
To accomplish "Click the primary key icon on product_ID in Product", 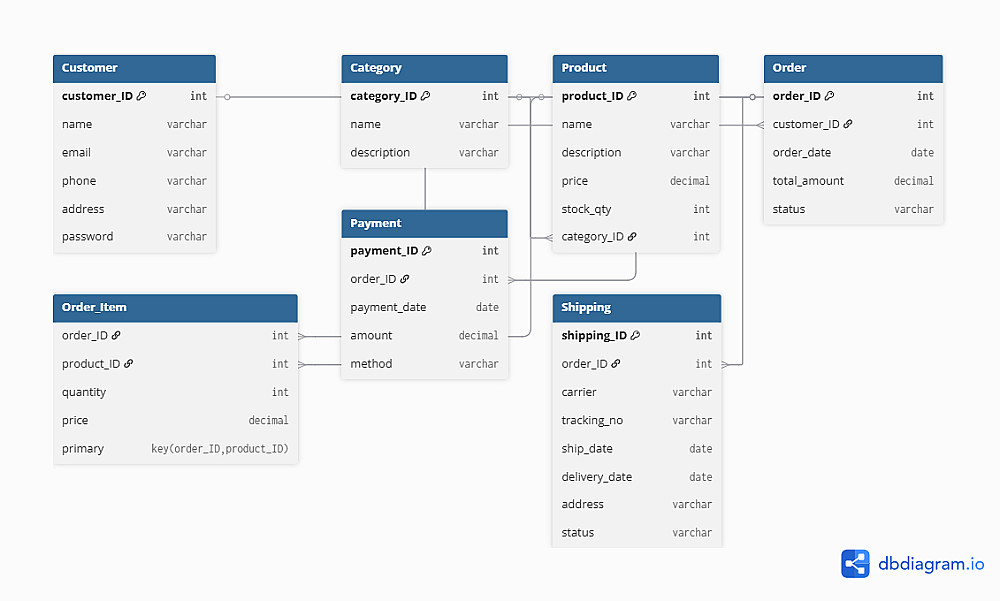I will click(632, 96).
